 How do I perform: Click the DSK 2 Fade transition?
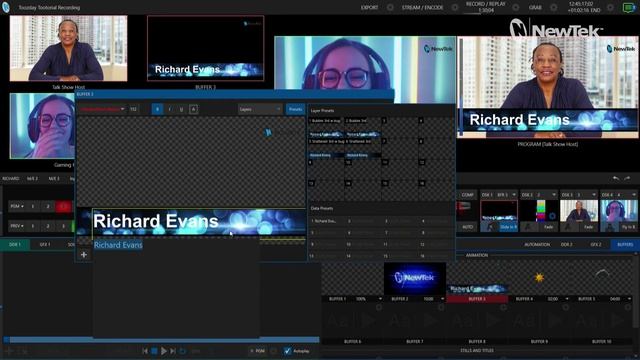pos(548,227)
